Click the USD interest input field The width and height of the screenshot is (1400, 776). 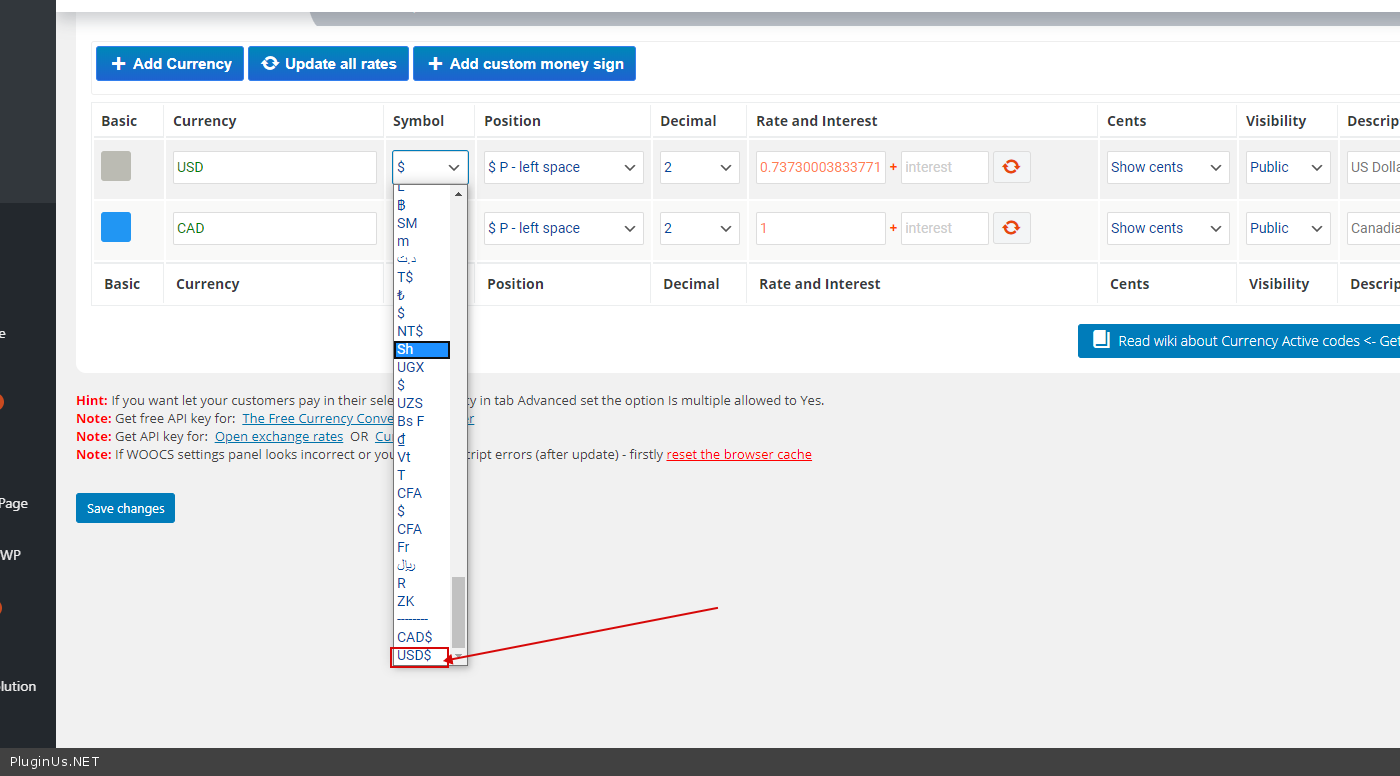pyautogui.click(x=943, y=167)
